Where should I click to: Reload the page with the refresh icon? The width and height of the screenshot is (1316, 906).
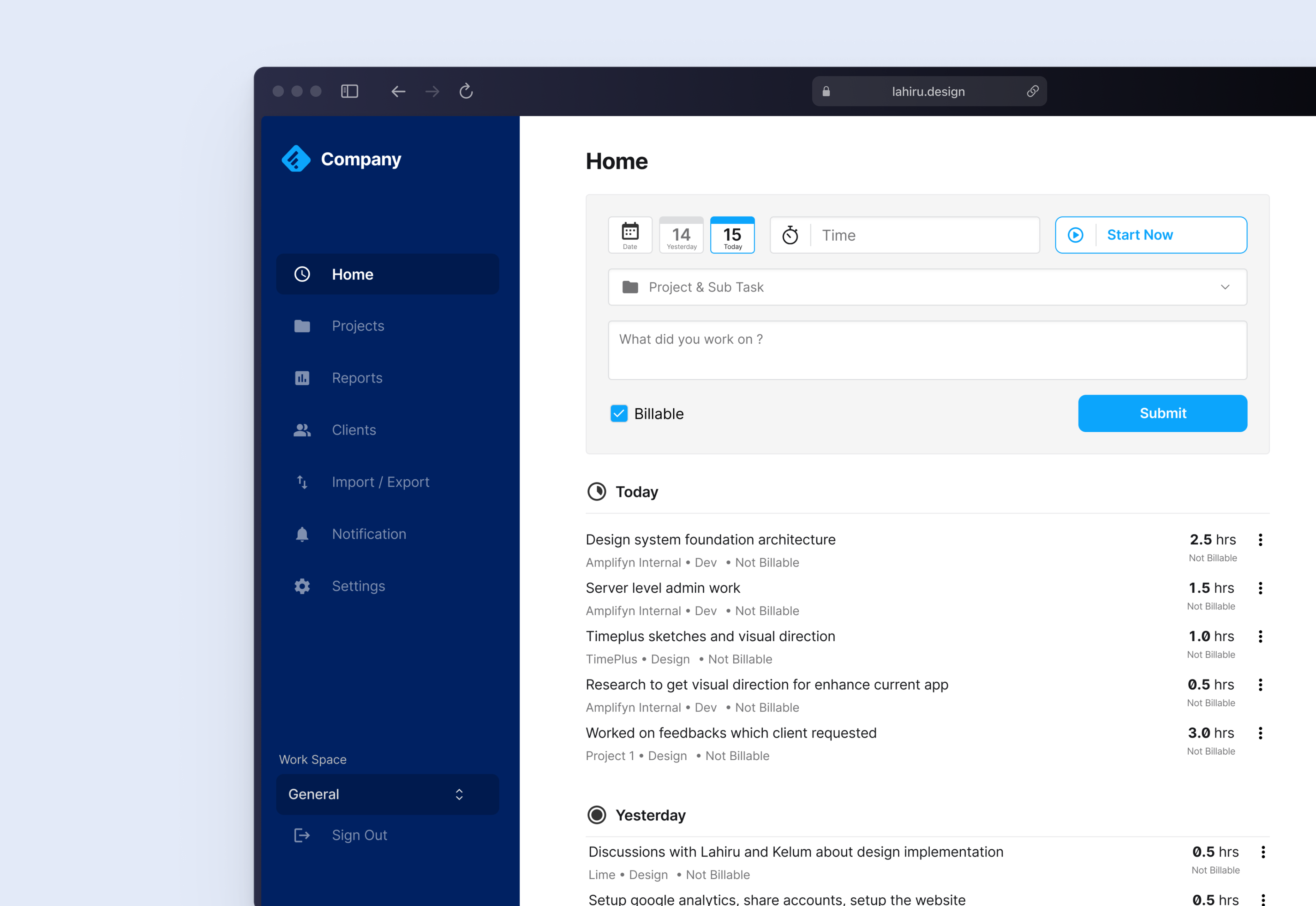pyautogui.click(x=466, y=91)
